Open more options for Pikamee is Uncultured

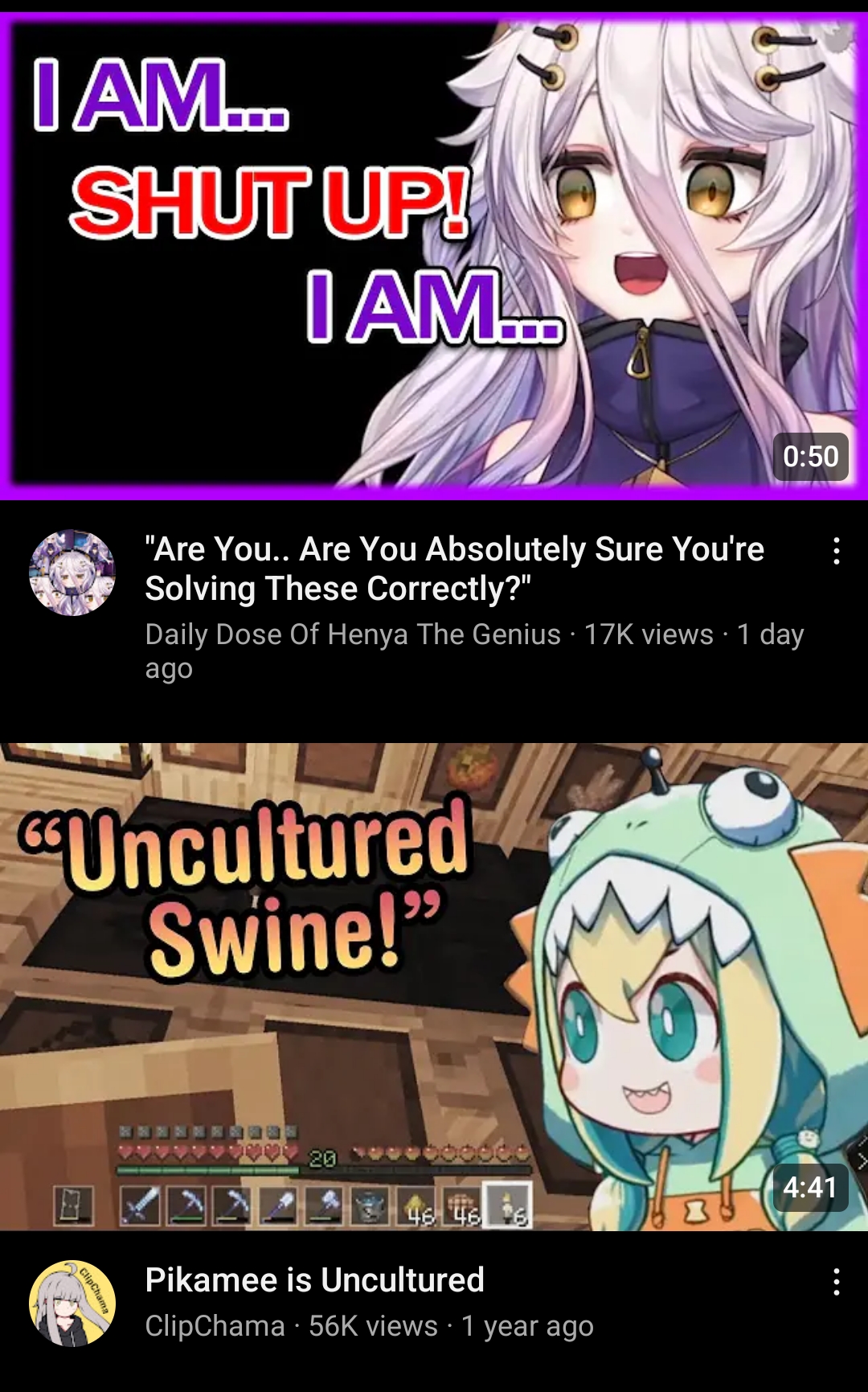(837, 1282)
